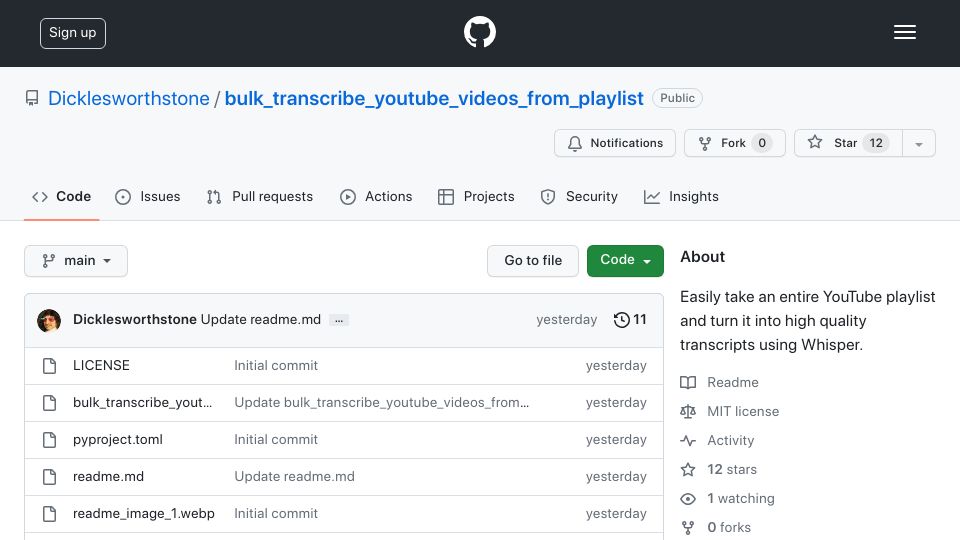Screen dimensions: 960x540
Task: Click the file icon next to readme_image_1.webp
Action: tap(50, 514)
